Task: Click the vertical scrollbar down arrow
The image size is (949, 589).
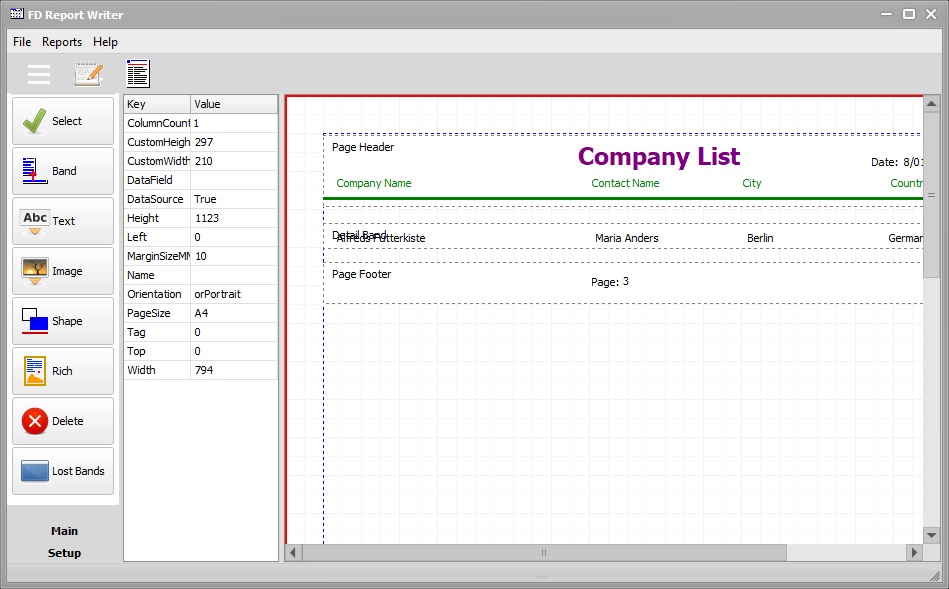Action: [931, 535]
